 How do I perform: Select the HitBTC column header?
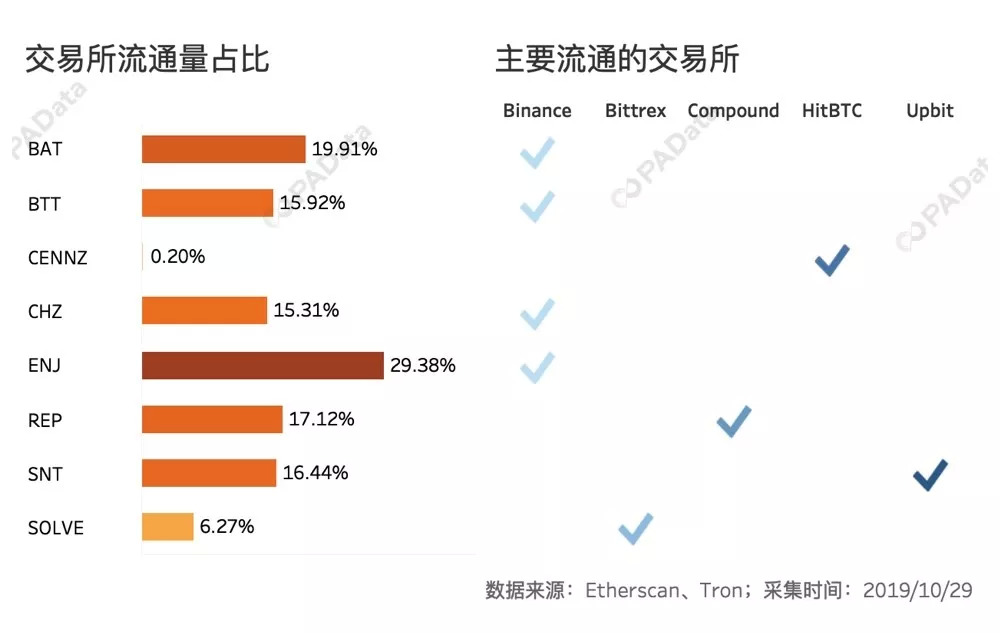click(x=831, y=111)
